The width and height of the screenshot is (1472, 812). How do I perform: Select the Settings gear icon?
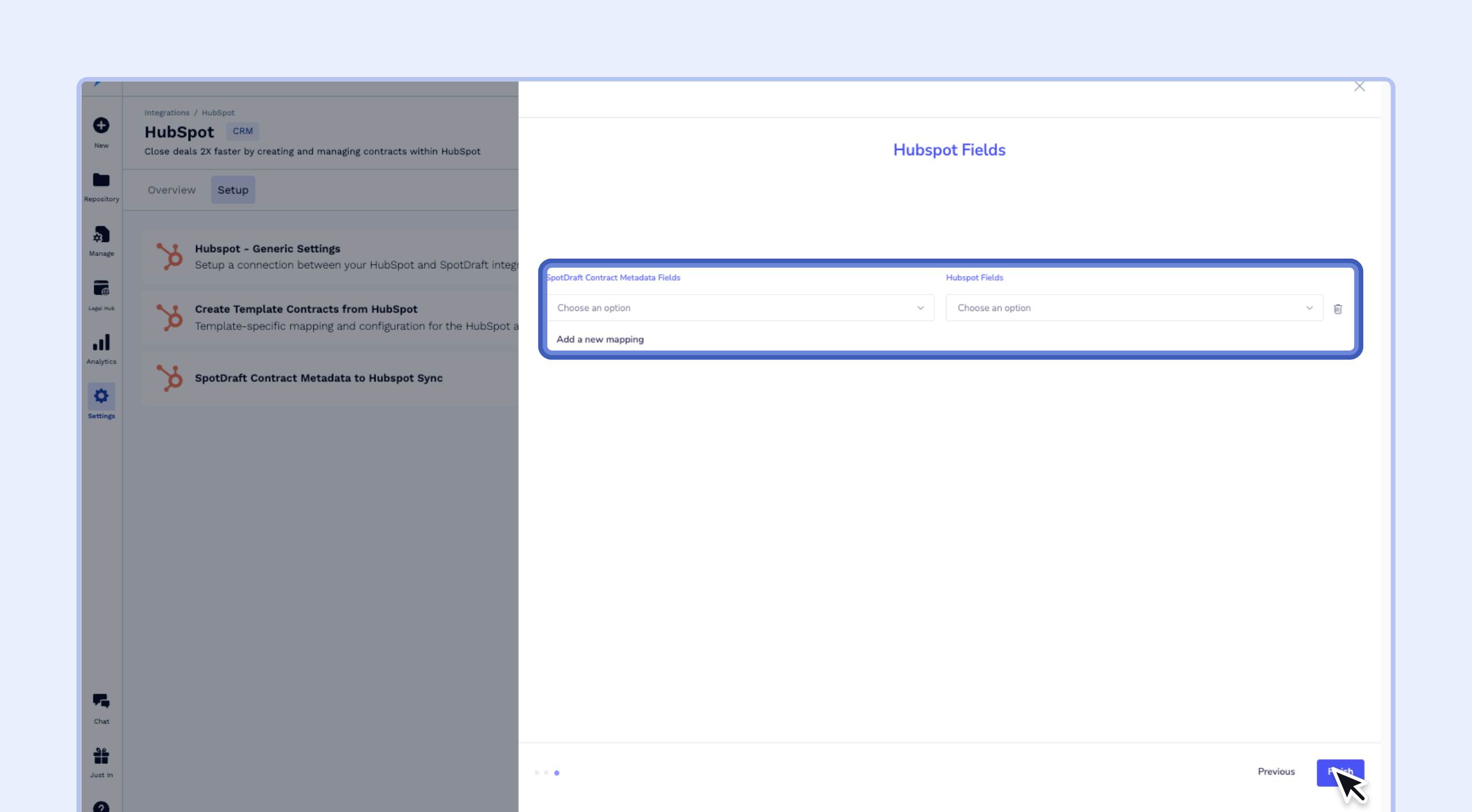pyautogui.click(x=101, y=396)
